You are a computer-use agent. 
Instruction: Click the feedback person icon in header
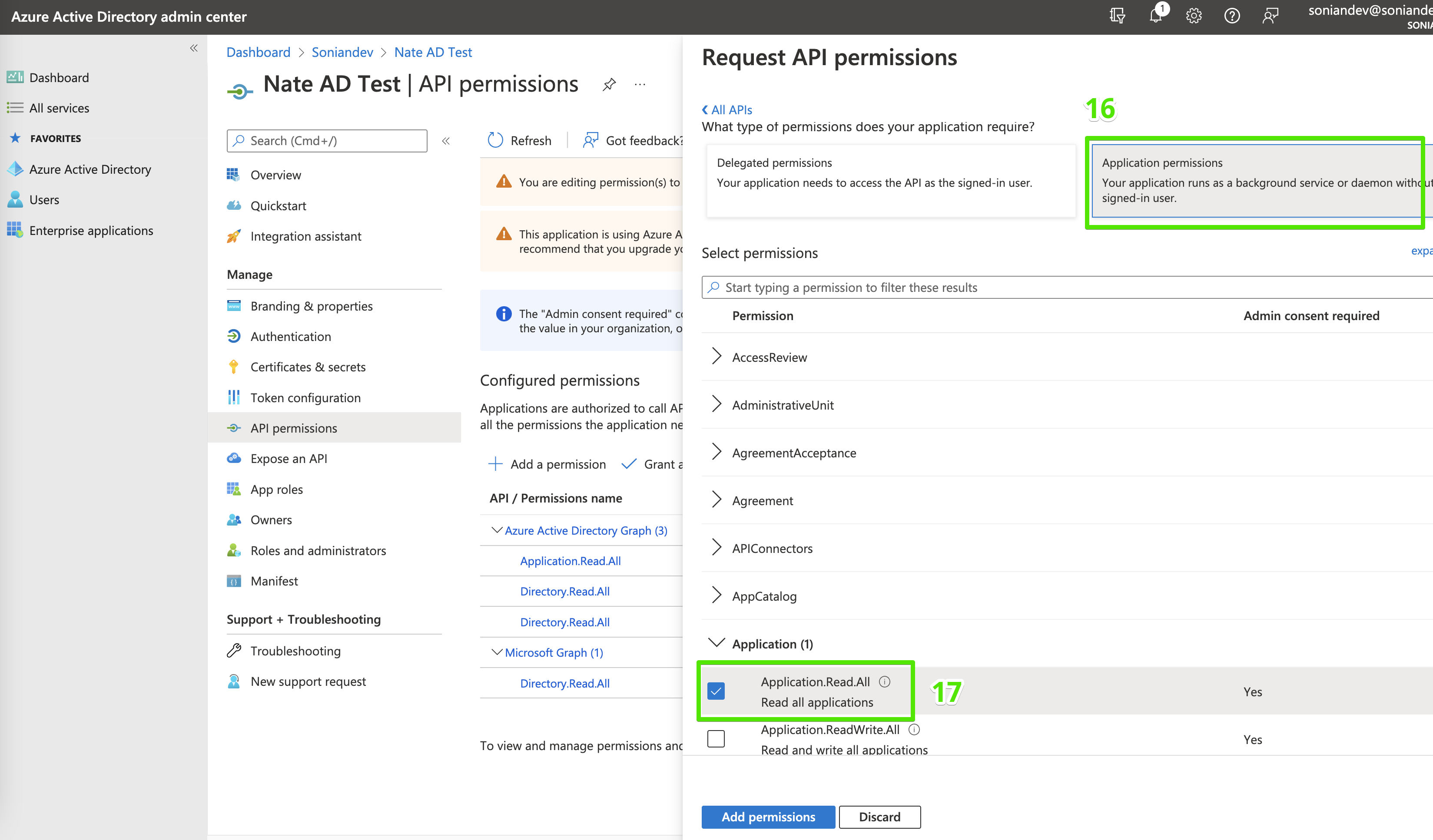pyautogui.click(x=1270, y=16)
